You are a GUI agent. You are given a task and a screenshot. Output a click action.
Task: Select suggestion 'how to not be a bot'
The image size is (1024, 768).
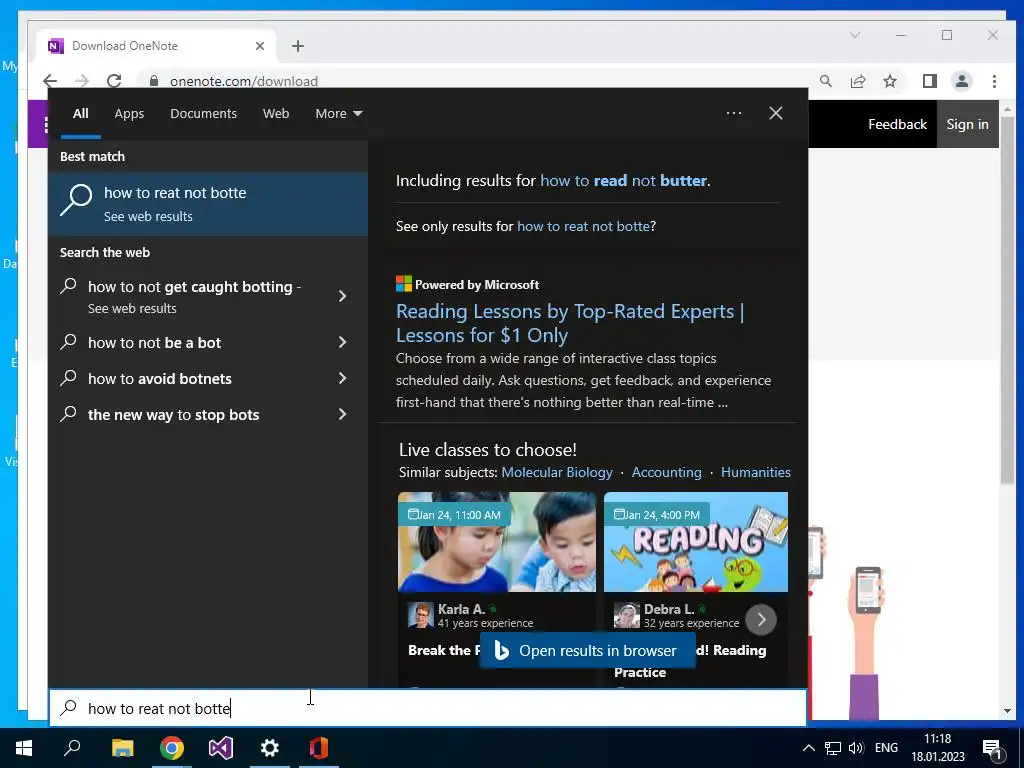pyautogui.click(x=154, y=343)
